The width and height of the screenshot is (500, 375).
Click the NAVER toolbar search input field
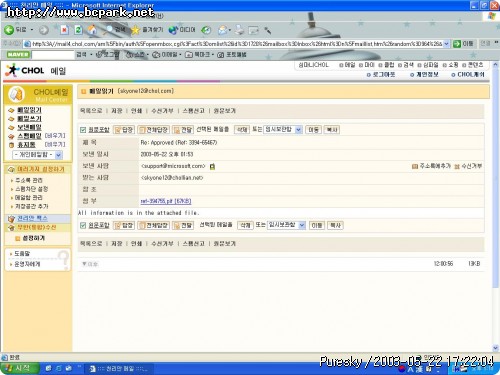52,54
